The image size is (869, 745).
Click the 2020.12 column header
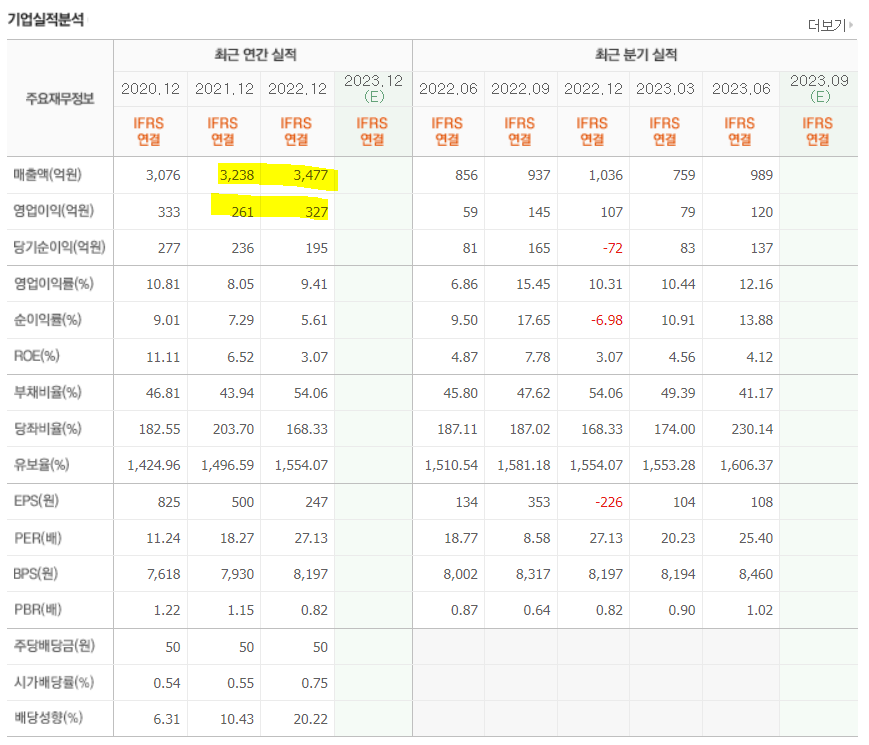click(150, 89)
